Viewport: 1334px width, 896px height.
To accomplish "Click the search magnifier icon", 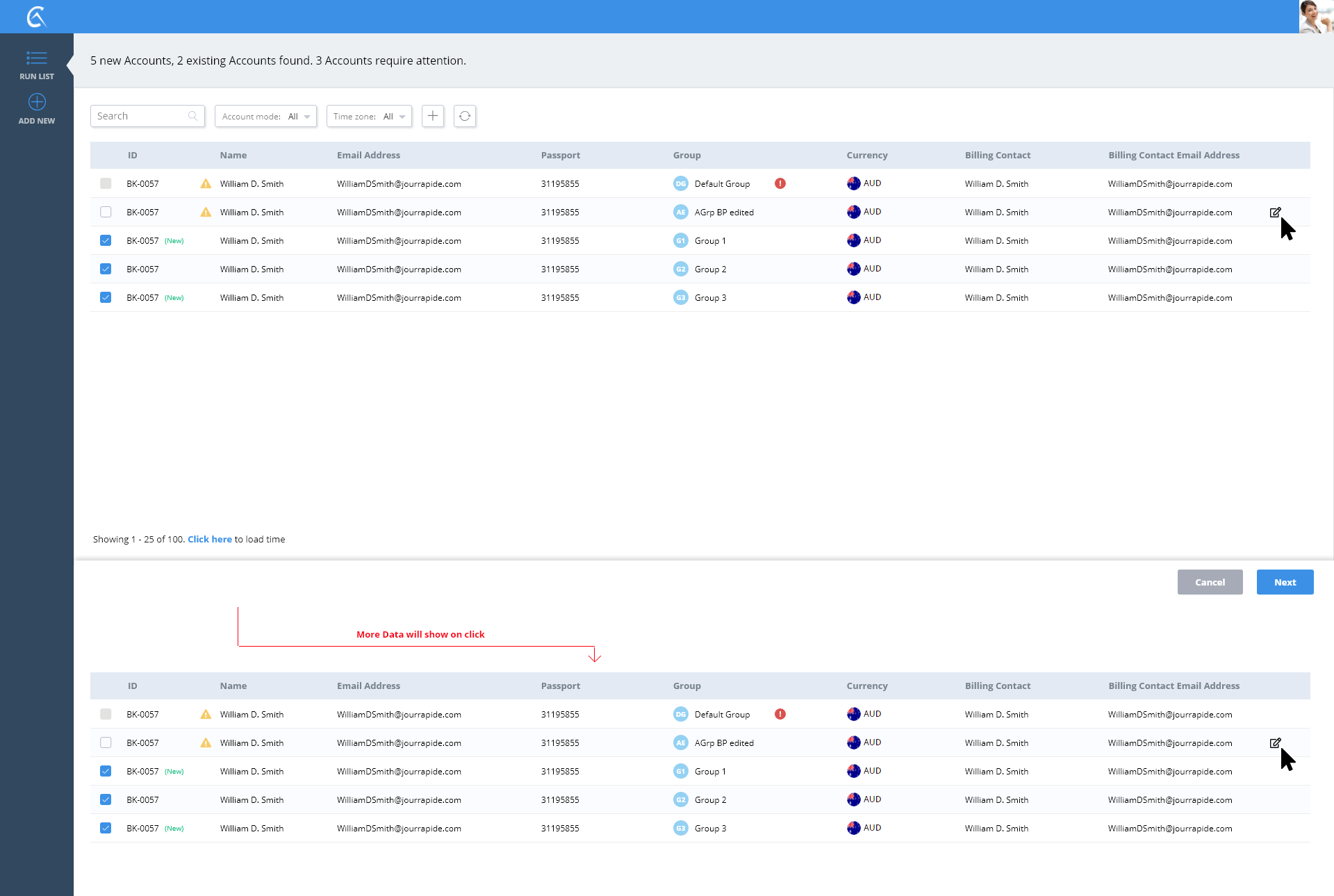I will point(192,116).
